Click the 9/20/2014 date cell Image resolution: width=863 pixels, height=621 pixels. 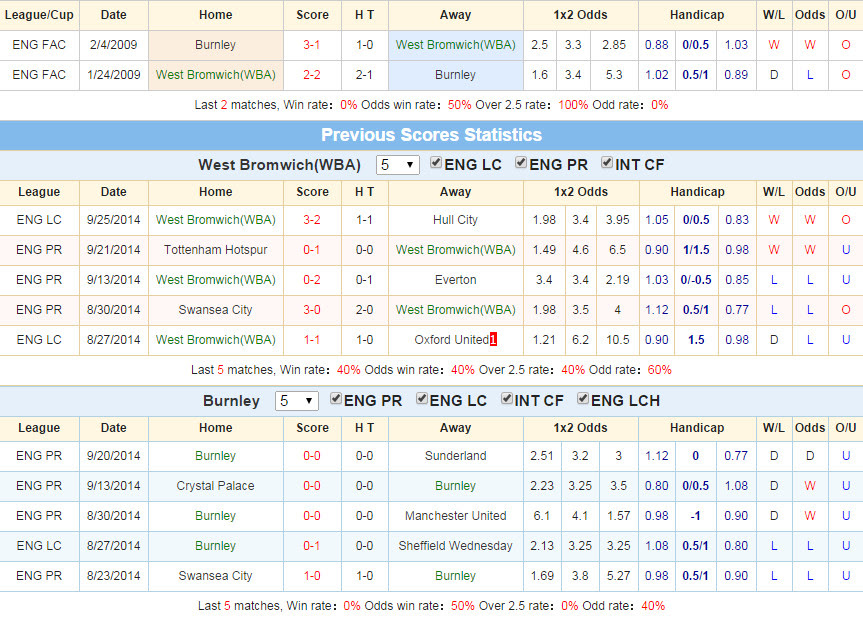[x=113, y=456]
